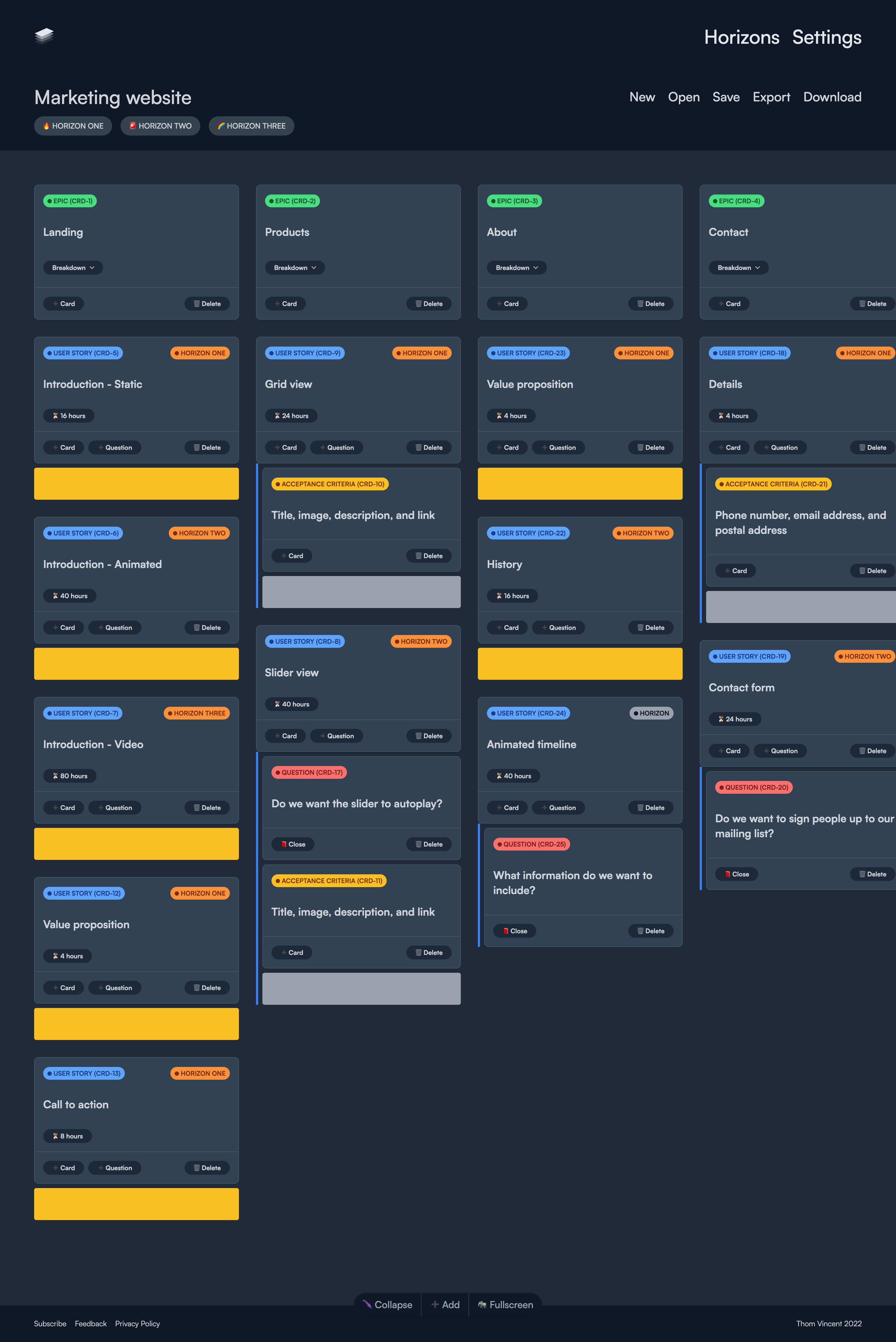The height and width of the screenshot is (1342, 896).
Task: Delete the slider autoplay question
Action: coord(429,844)
